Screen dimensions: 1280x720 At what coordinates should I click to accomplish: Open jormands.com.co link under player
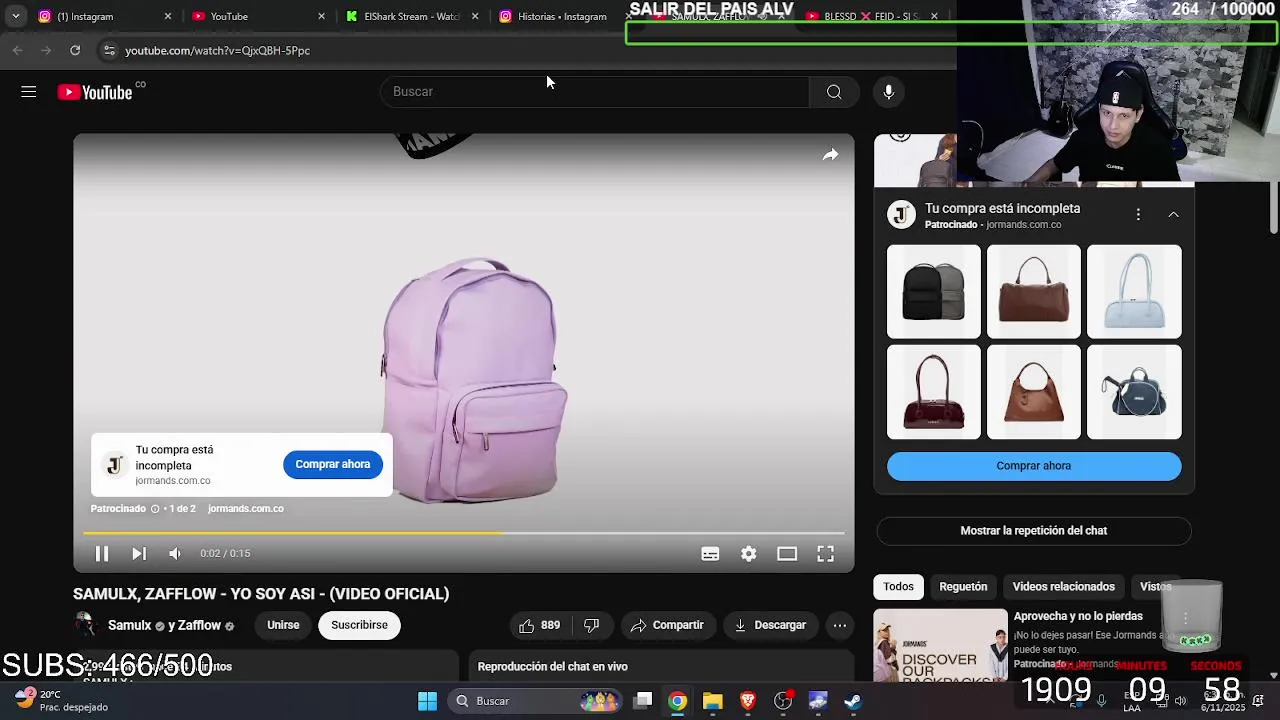245,509
